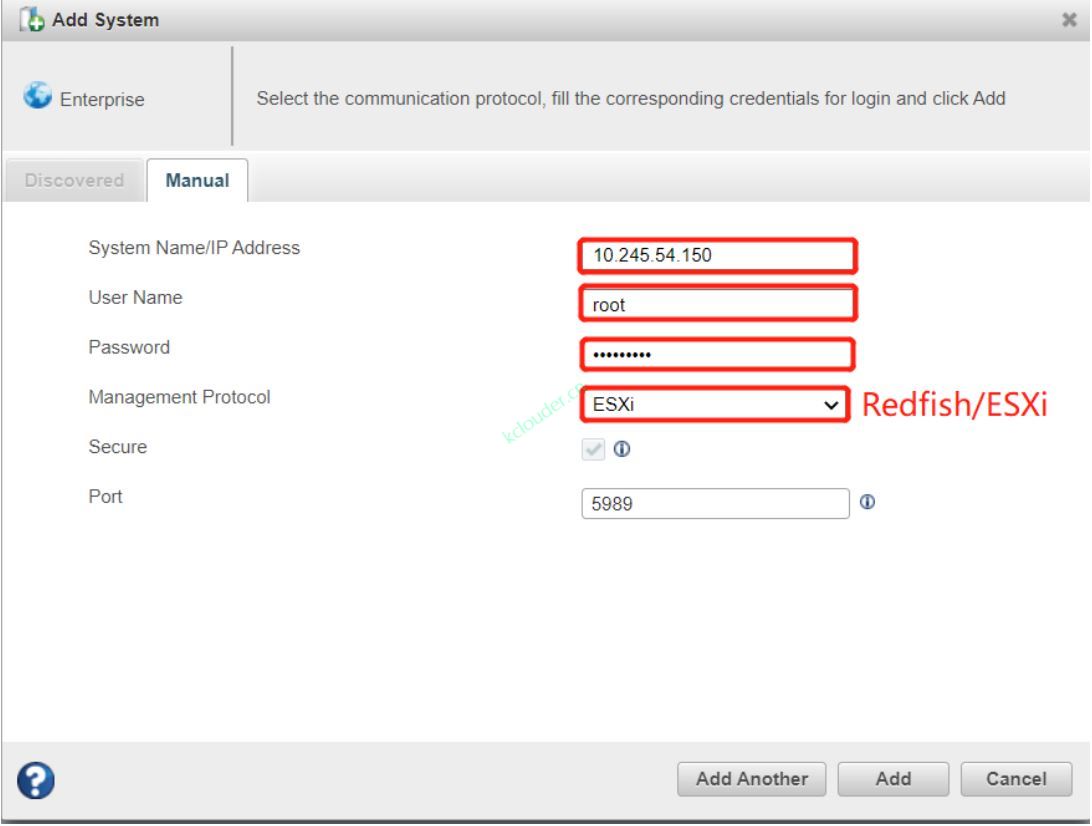Screen dimensions: 1092x826
Task: Focus the System Name/IP Address field
Action: [717, 256]
